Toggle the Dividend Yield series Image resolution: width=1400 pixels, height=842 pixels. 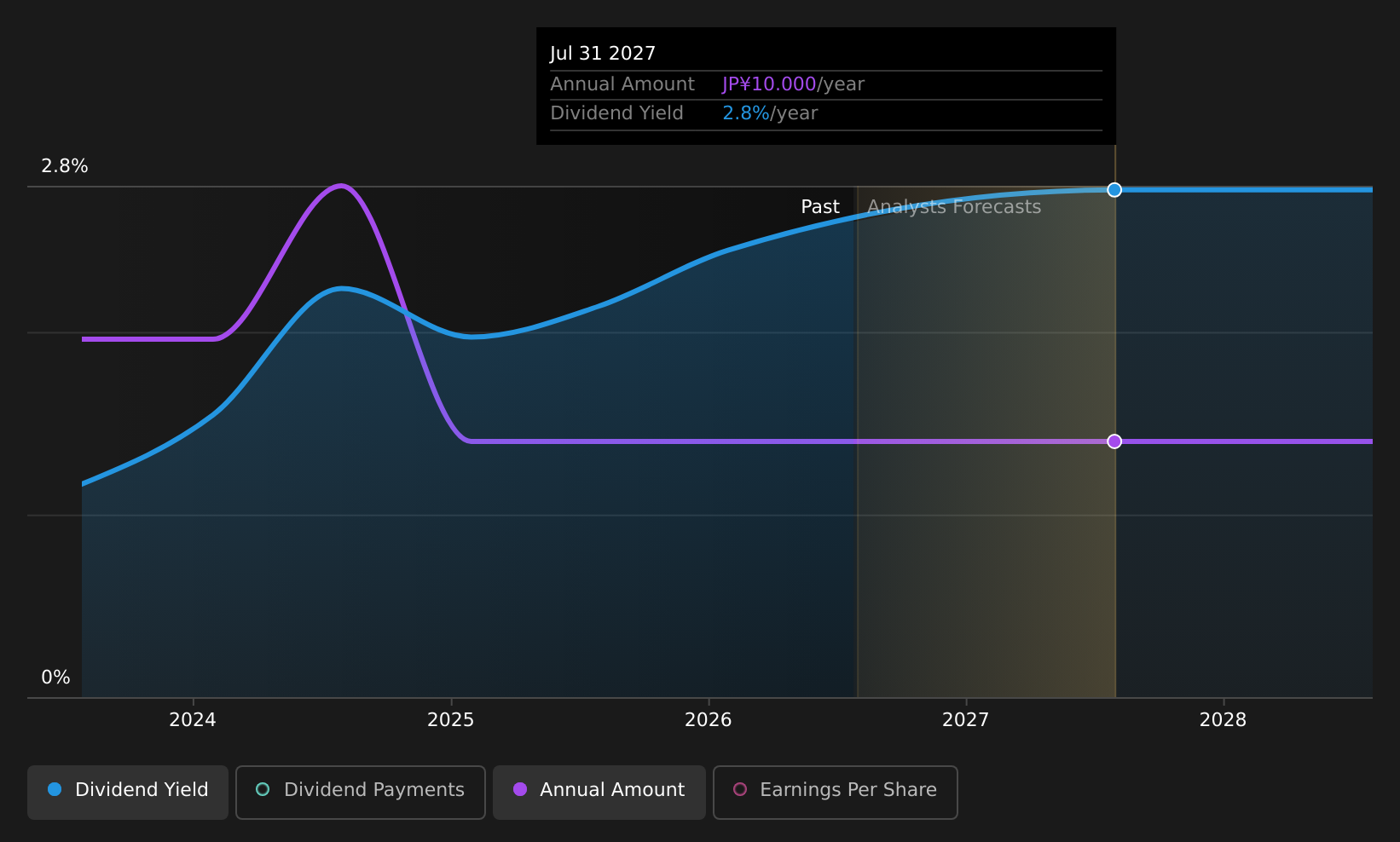click(128, 792)
